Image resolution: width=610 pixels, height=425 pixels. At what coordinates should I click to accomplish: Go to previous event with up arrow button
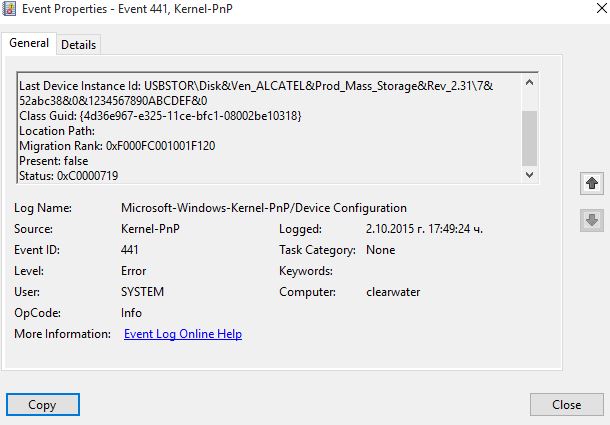pos(592,183)
